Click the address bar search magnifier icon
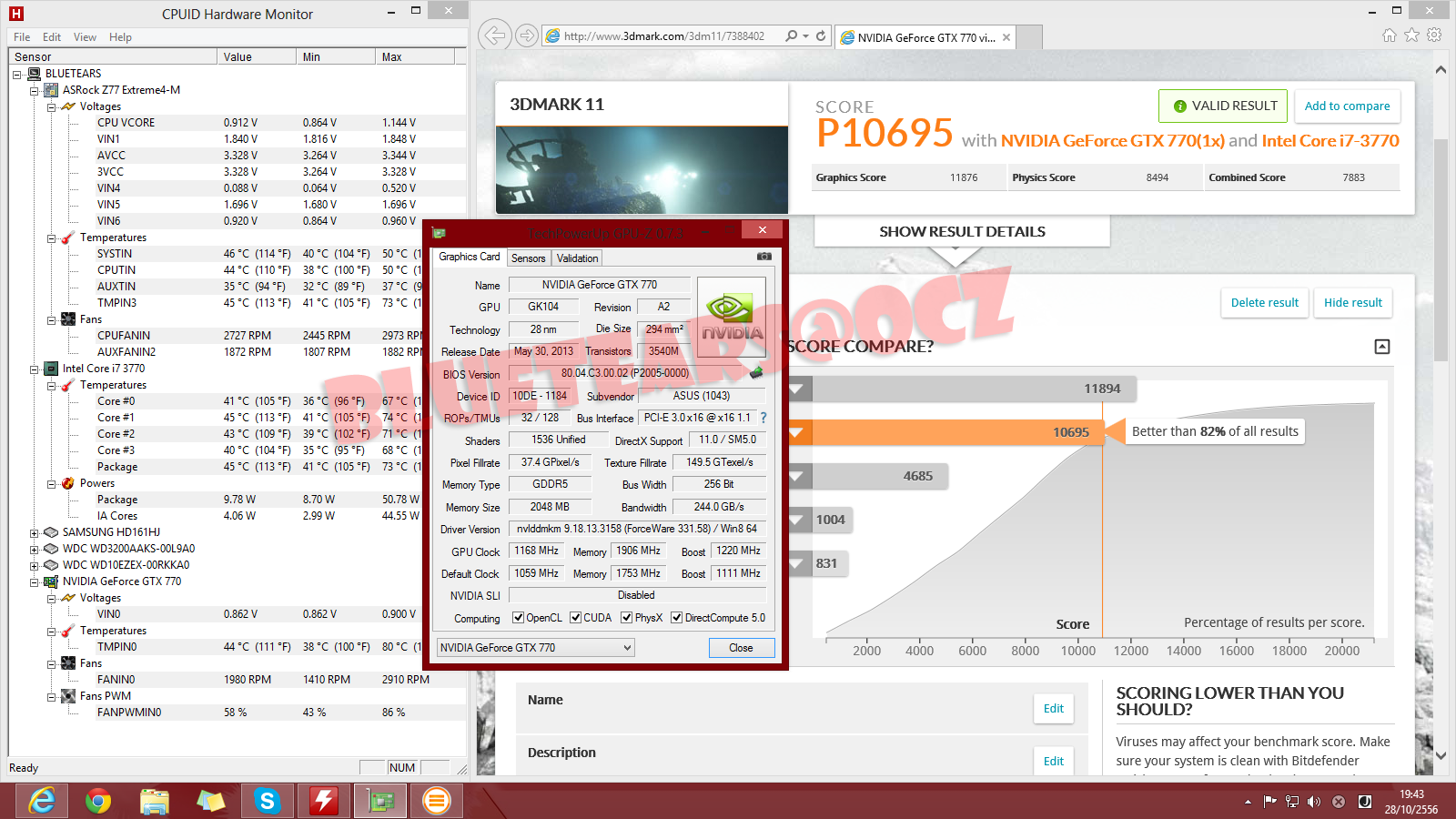The width and height of the screenshot is (1456, 819). click(792, 36)
